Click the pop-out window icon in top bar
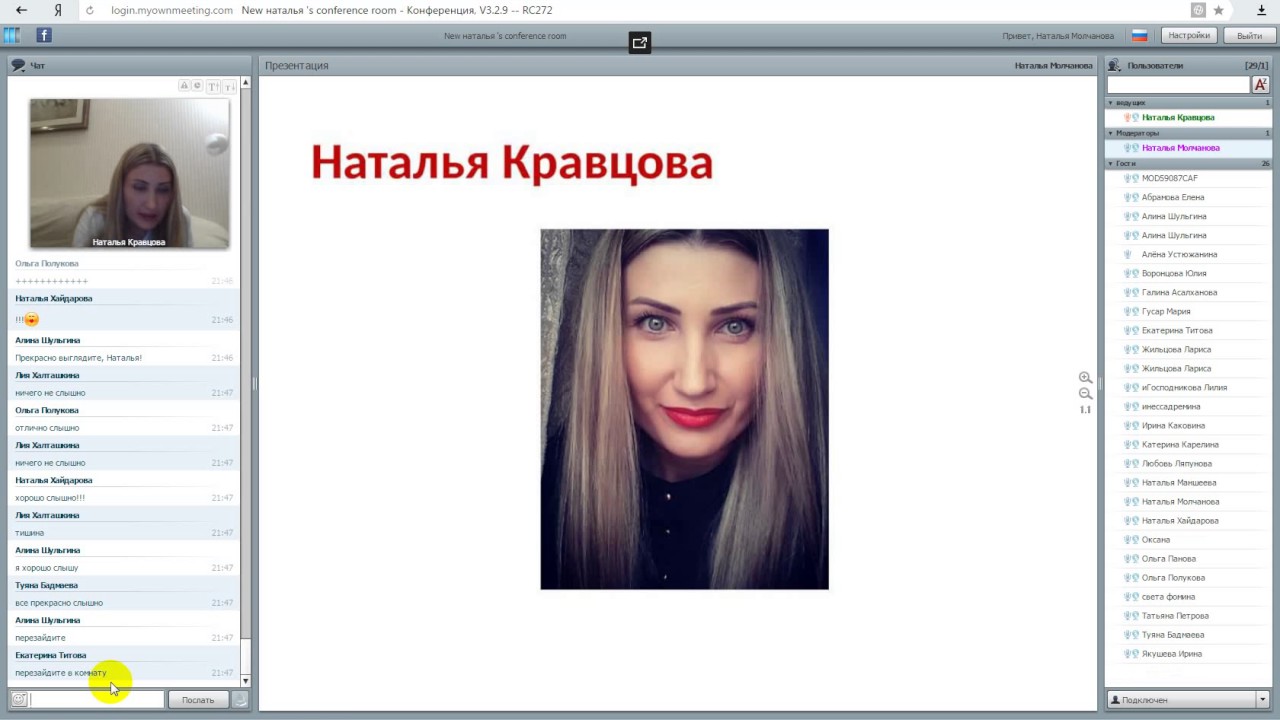This screenshot has width=1280, height=720. coord(640,42)
